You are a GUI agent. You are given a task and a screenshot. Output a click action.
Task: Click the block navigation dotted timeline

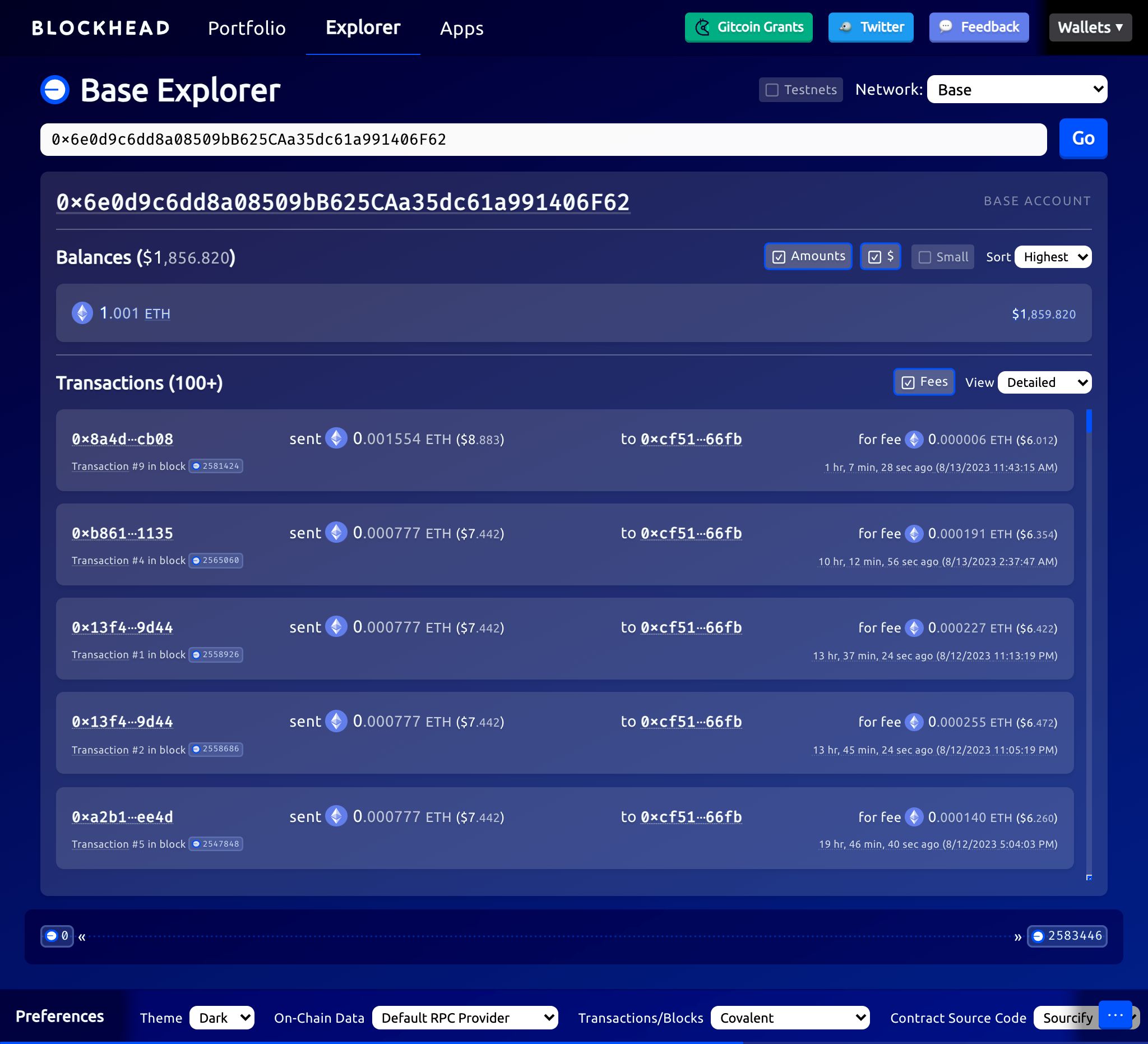[x=550, y=936]
